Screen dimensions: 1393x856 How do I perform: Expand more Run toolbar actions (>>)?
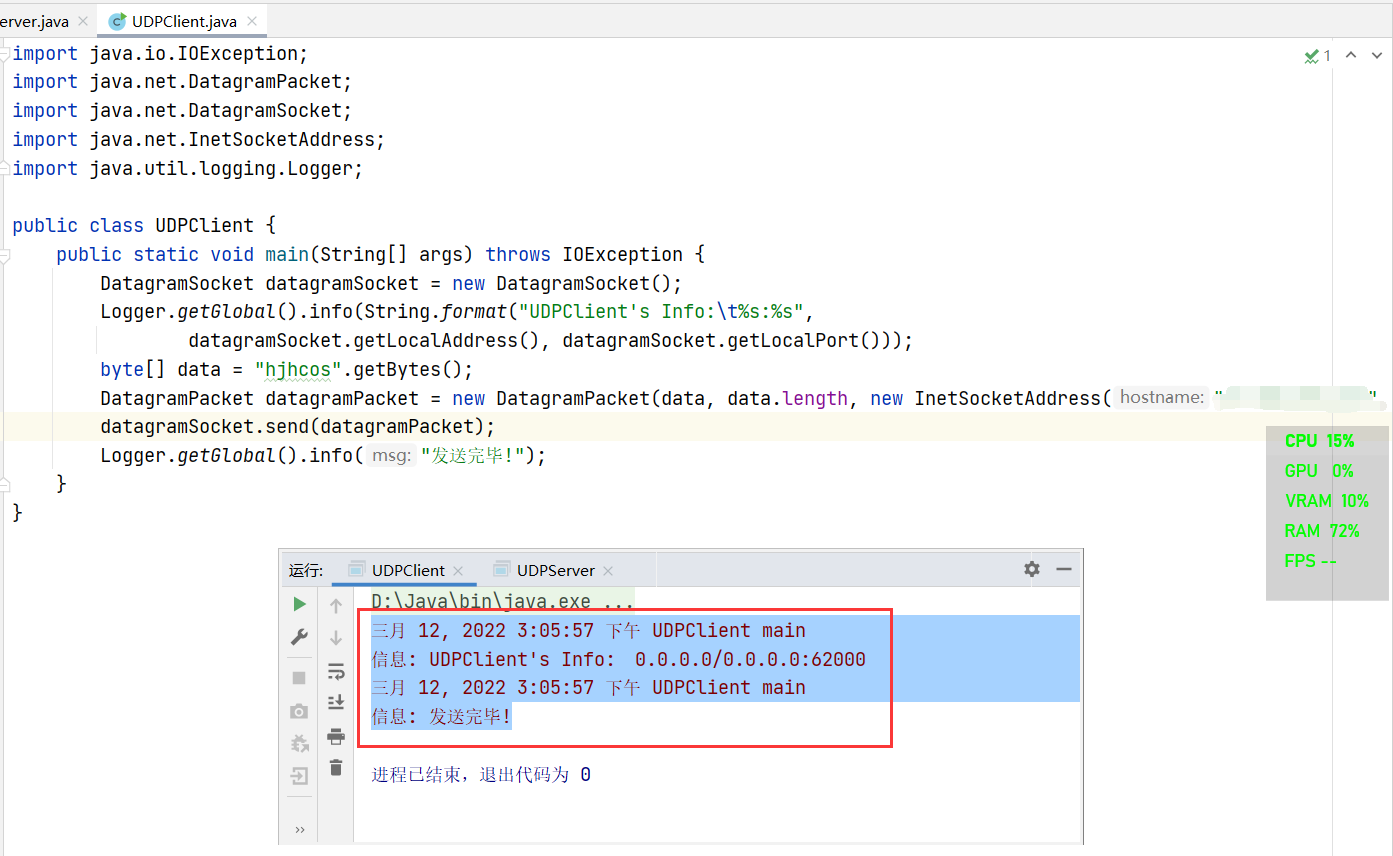click(299, 830)
